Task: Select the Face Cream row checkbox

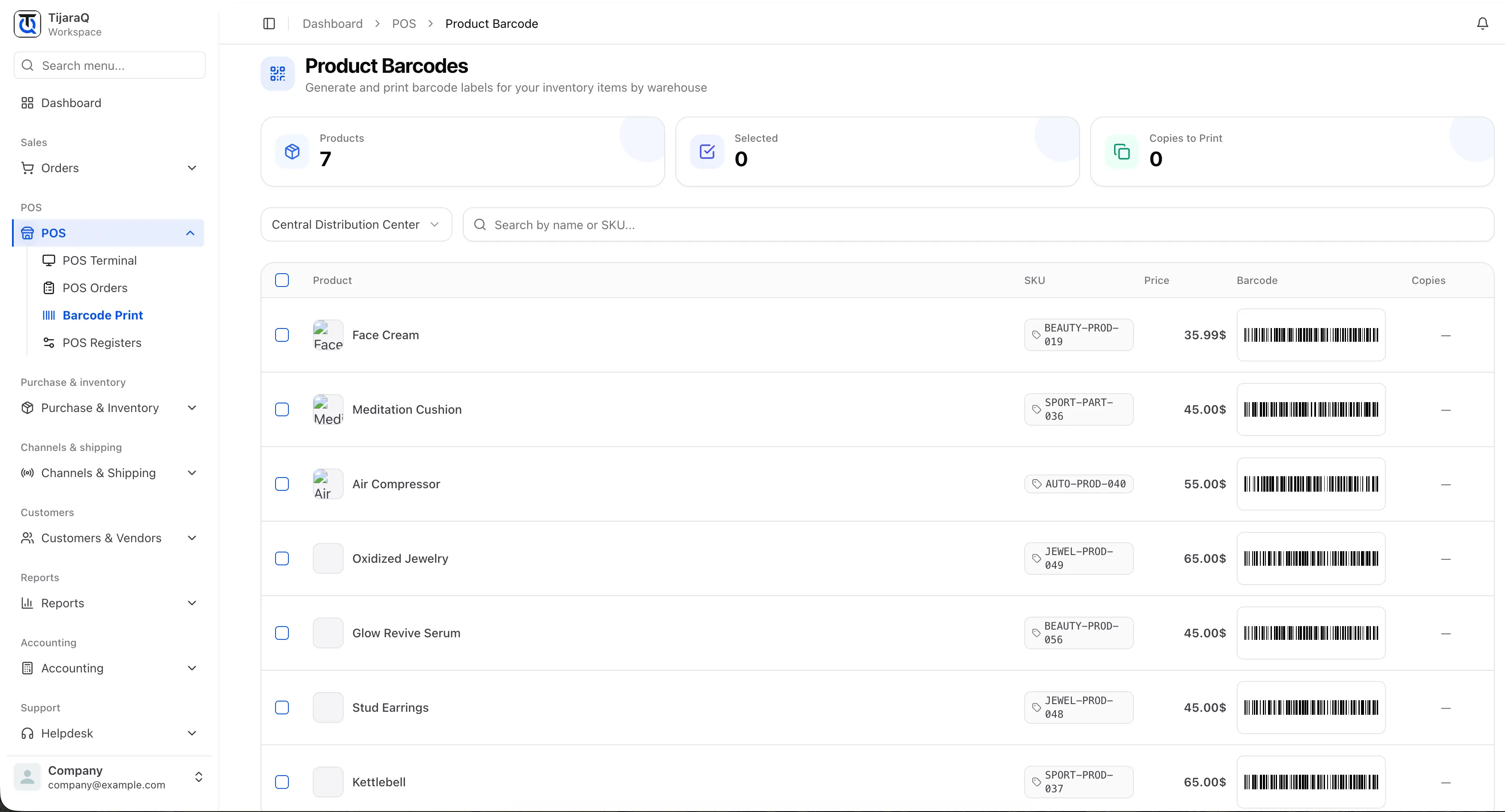Action: (282, 335)
